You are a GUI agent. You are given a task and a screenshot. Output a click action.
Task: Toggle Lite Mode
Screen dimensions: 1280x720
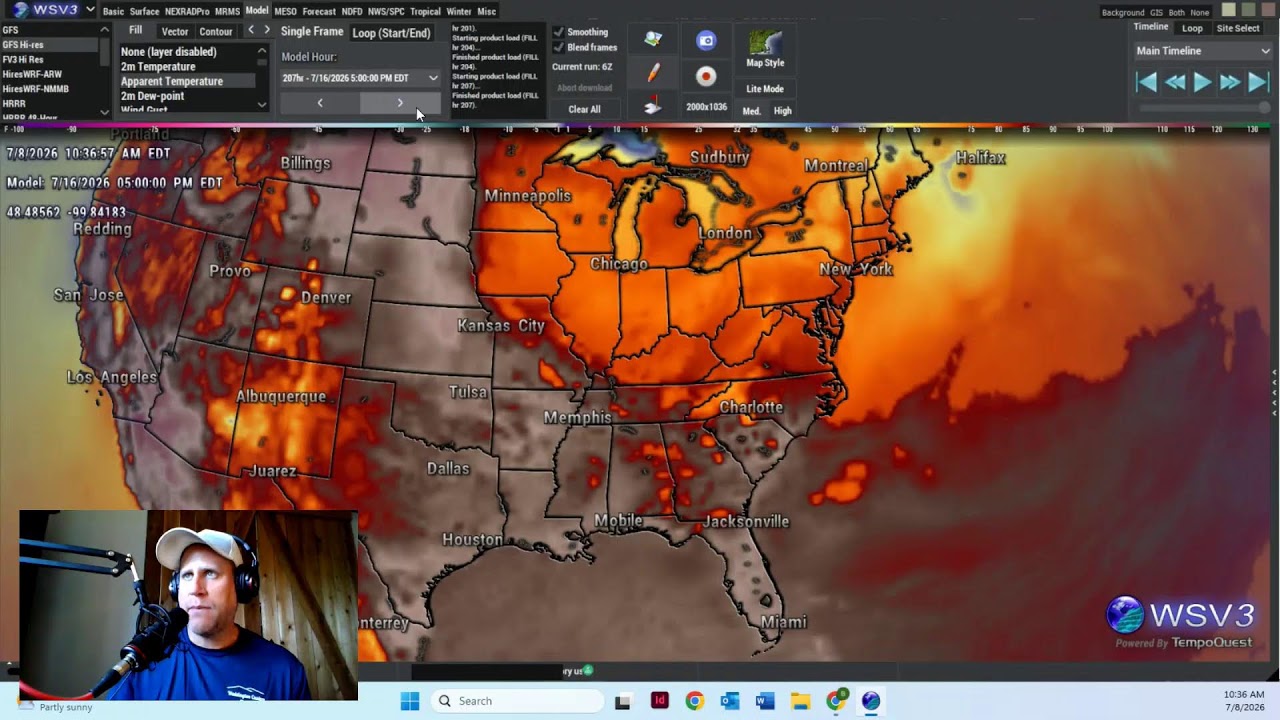tap(765, 89)
